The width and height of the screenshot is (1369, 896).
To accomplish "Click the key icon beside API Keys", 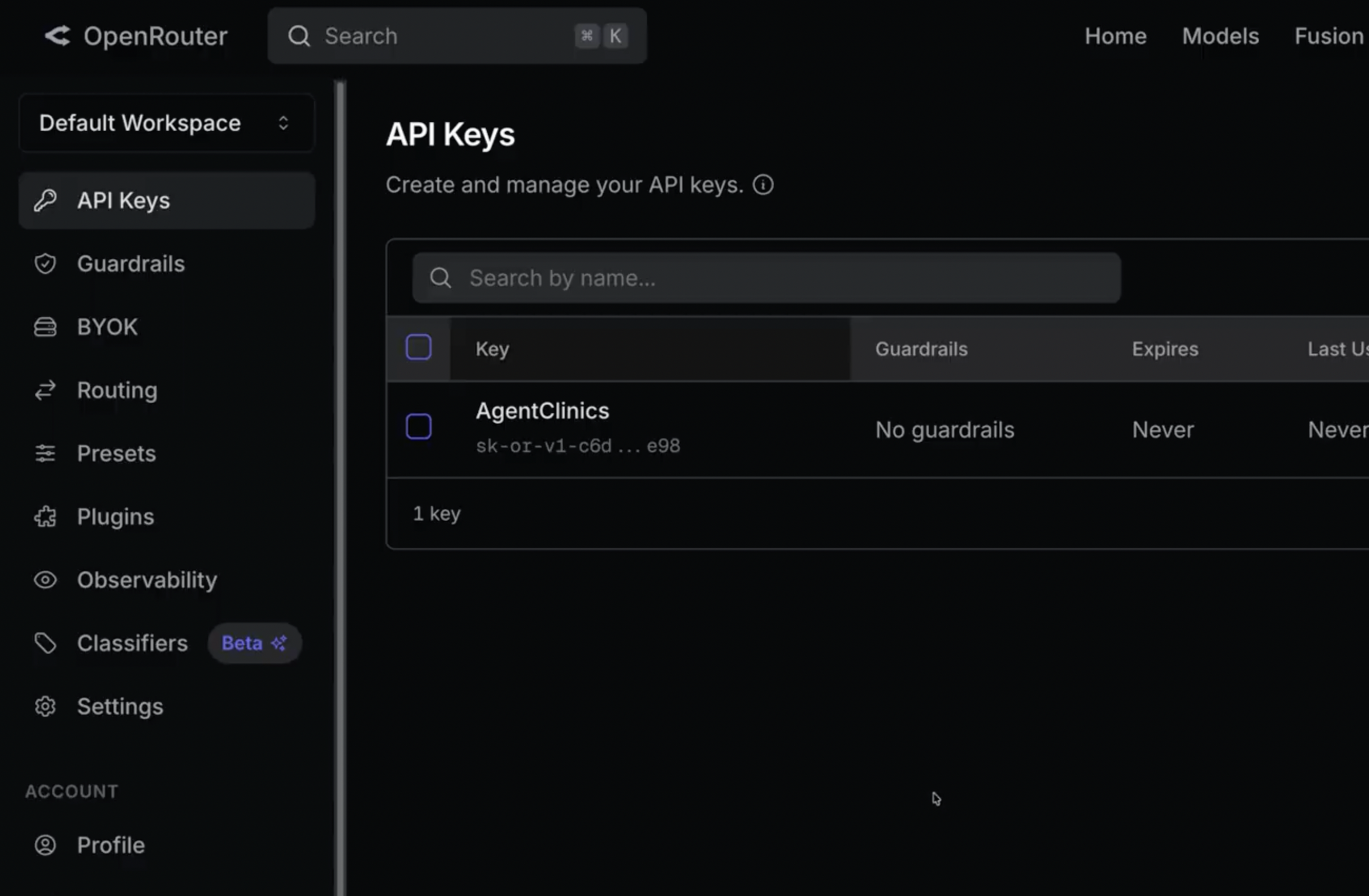I will coord(45,201).
